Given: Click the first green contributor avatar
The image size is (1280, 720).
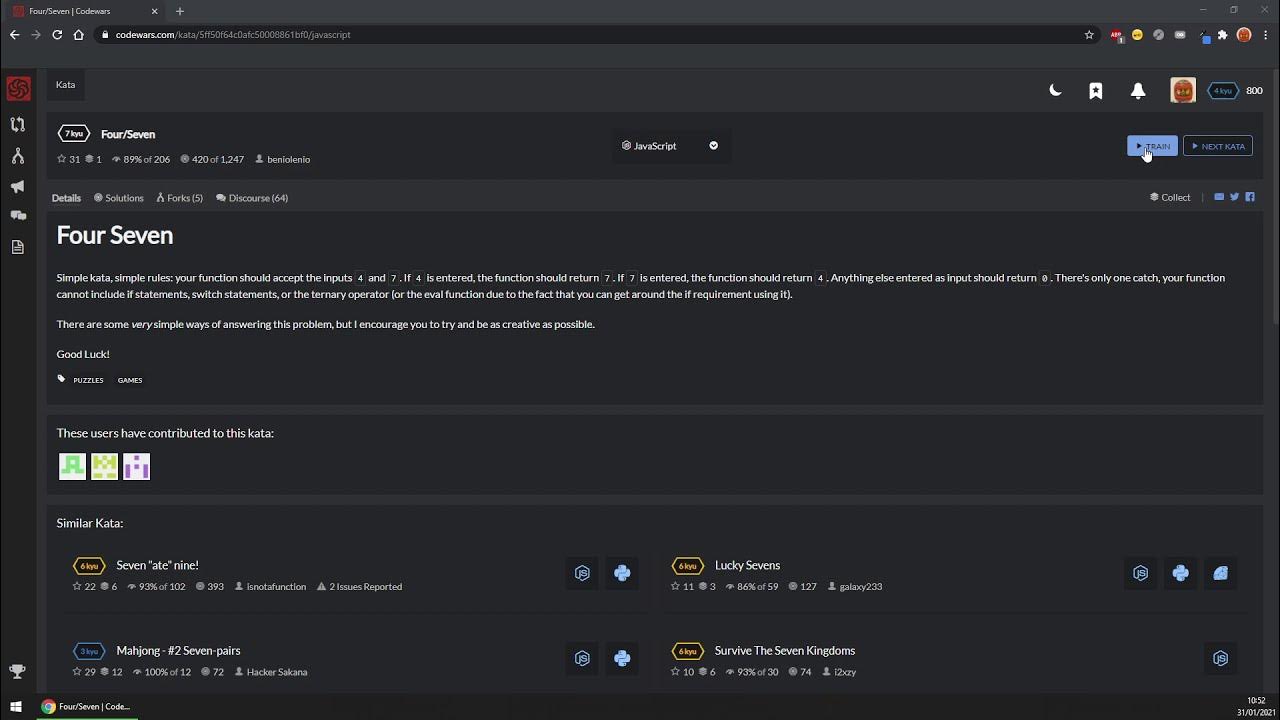Looking at the screenshot, I should 72,467.
